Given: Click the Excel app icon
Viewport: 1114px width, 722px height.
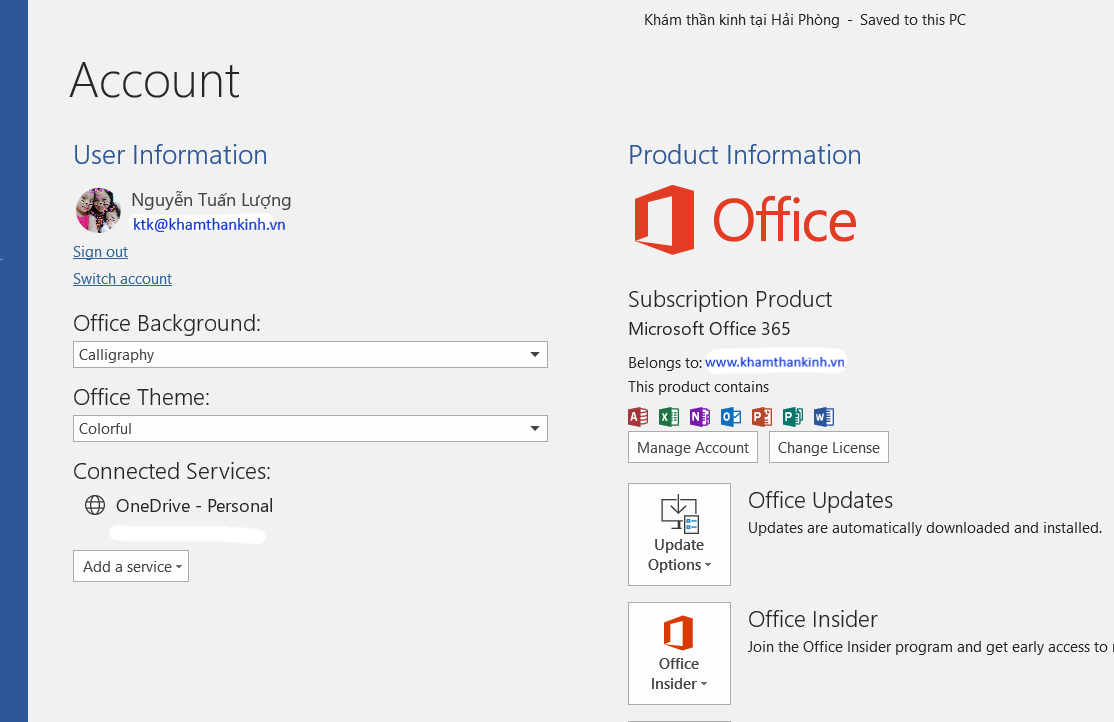Looking at the screenshot, I should coord(669,416).
